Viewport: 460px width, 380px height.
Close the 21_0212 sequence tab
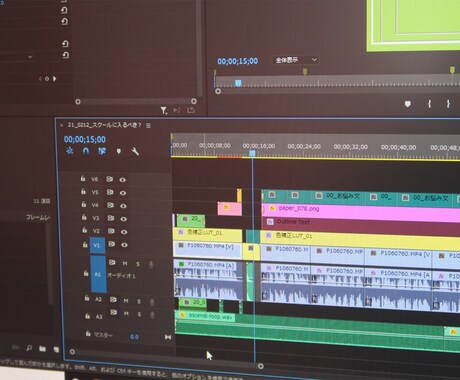click(61, 125)
